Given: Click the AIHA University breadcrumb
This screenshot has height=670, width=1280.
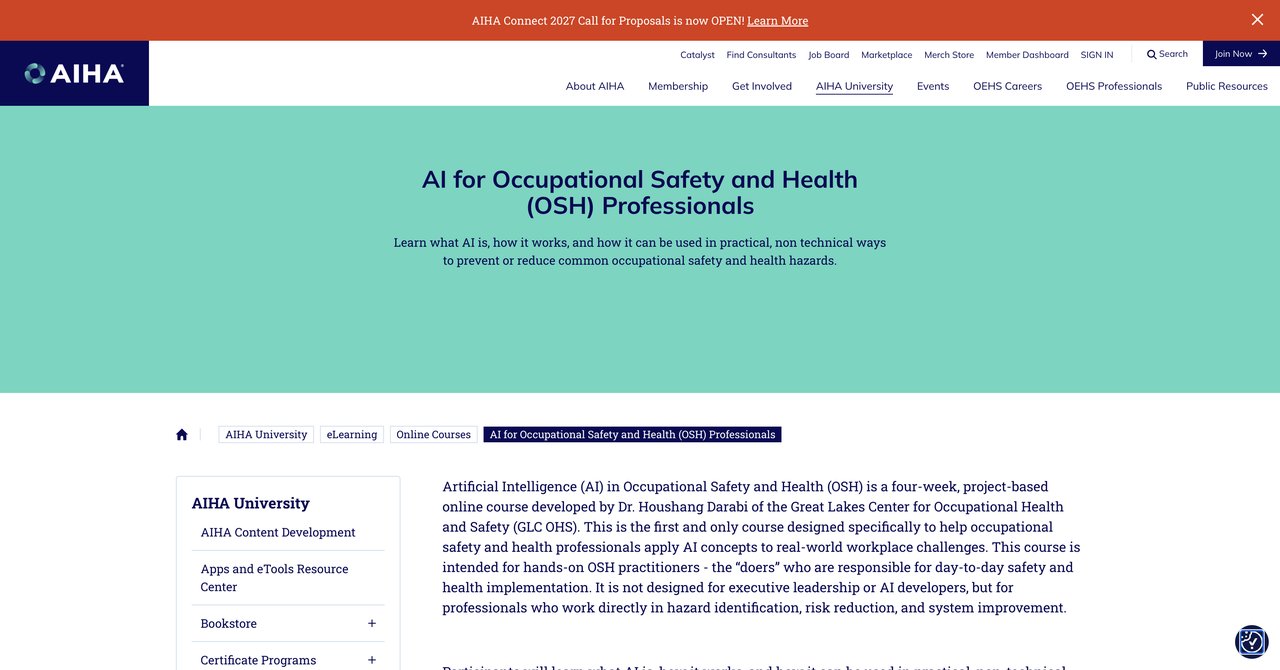Looking at the screenshot, I should [x=266, y=434].
